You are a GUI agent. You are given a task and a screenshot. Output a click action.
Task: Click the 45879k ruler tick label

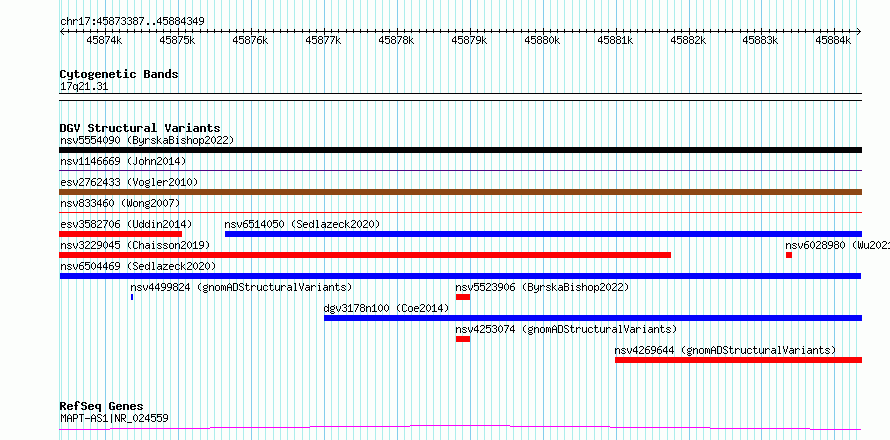click(469, 40)
